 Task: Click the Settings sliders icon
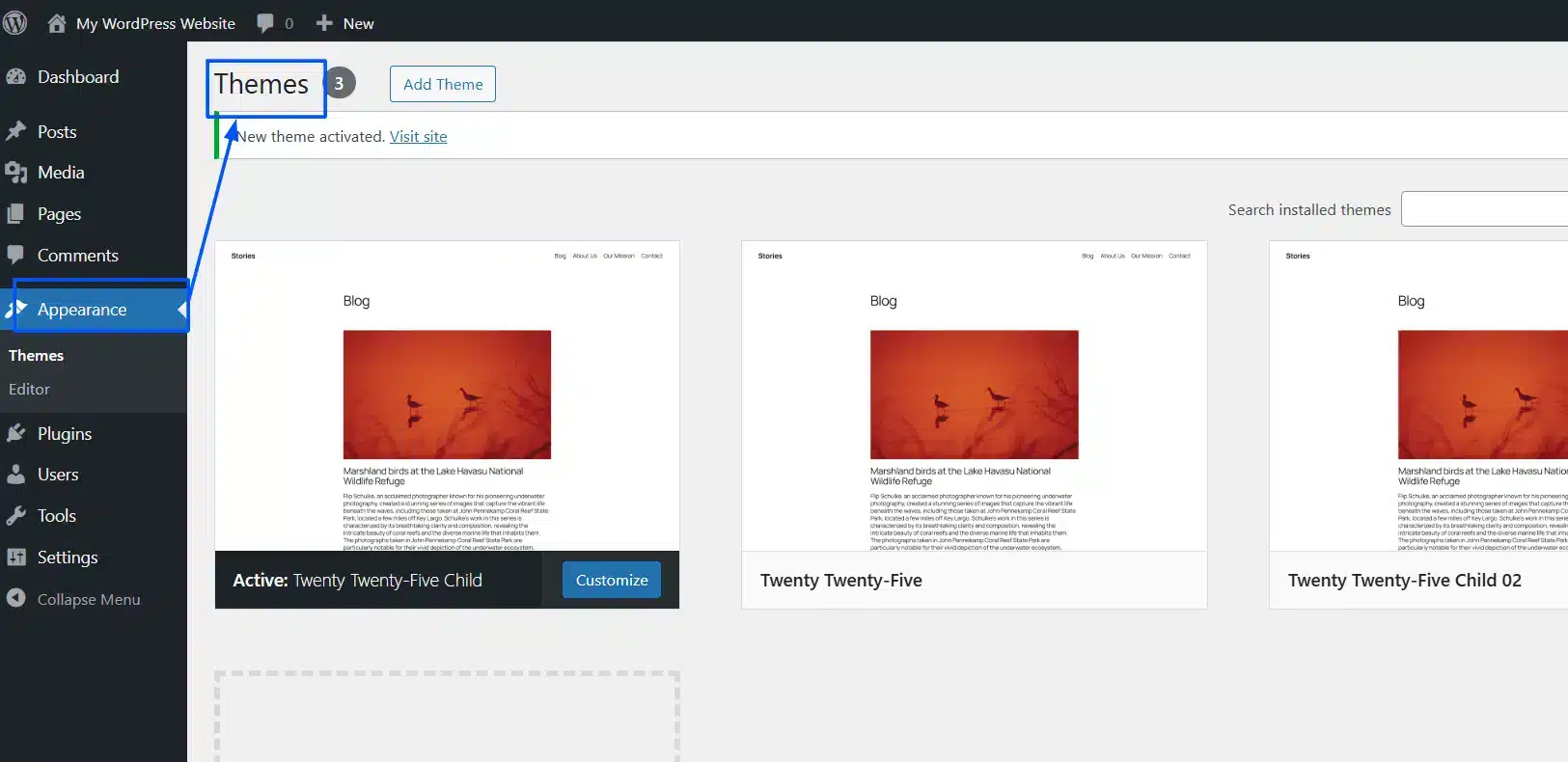click(x=15, y=557)
